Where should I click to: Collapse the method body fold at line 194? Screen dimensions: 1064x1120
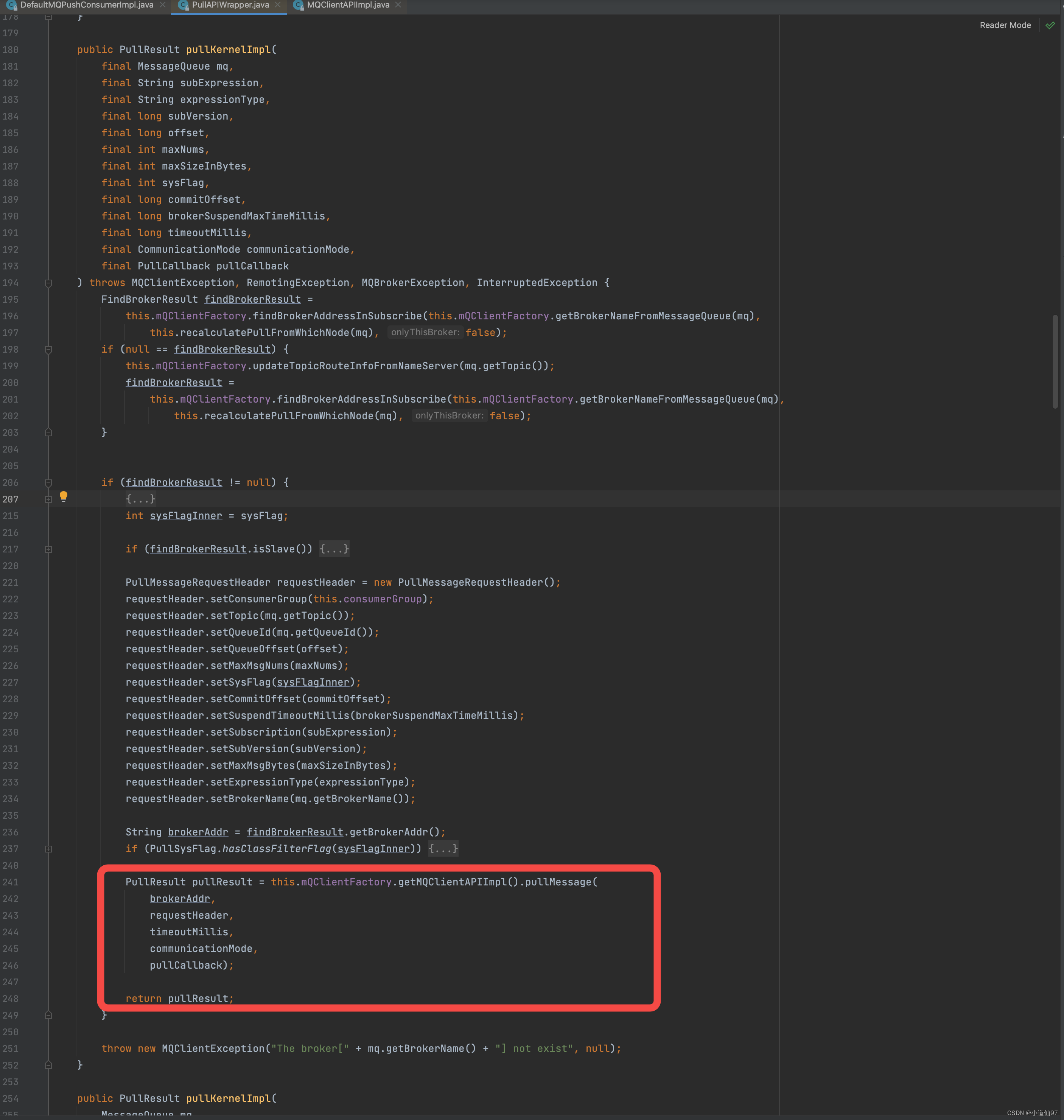click(x=48, y=283)
